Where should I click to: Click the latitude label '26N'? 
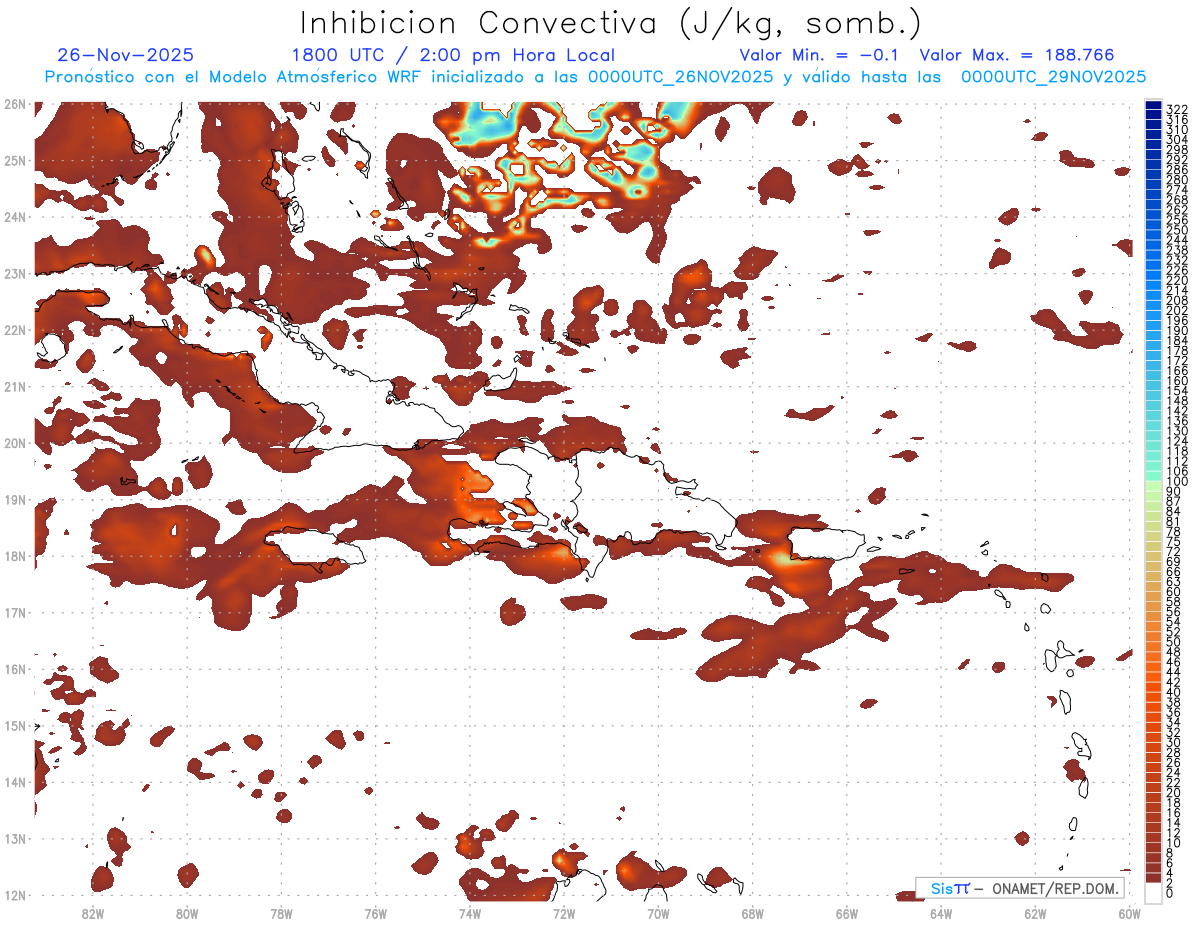coord(15,104)
